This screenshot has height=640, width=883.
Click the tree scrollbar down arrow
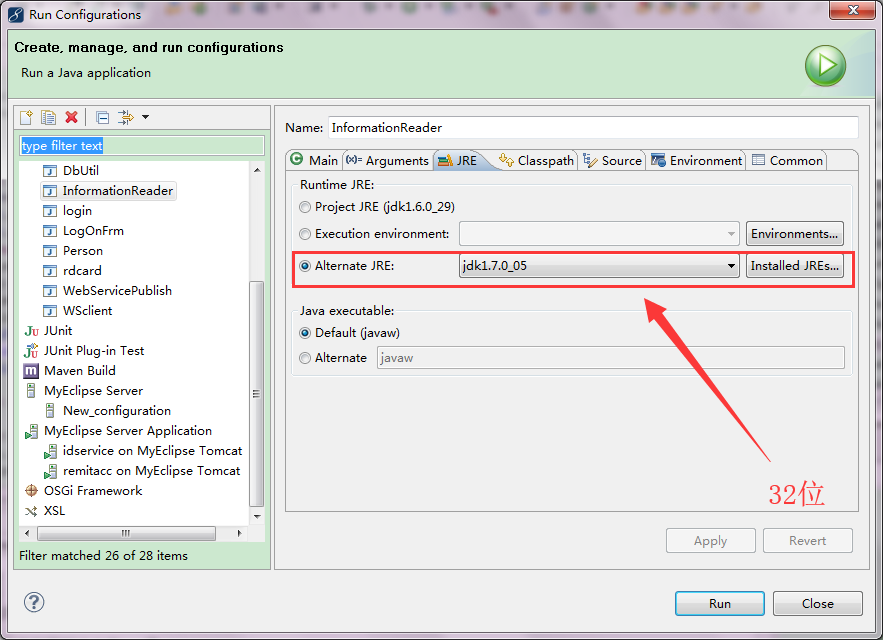click(257, 517)
